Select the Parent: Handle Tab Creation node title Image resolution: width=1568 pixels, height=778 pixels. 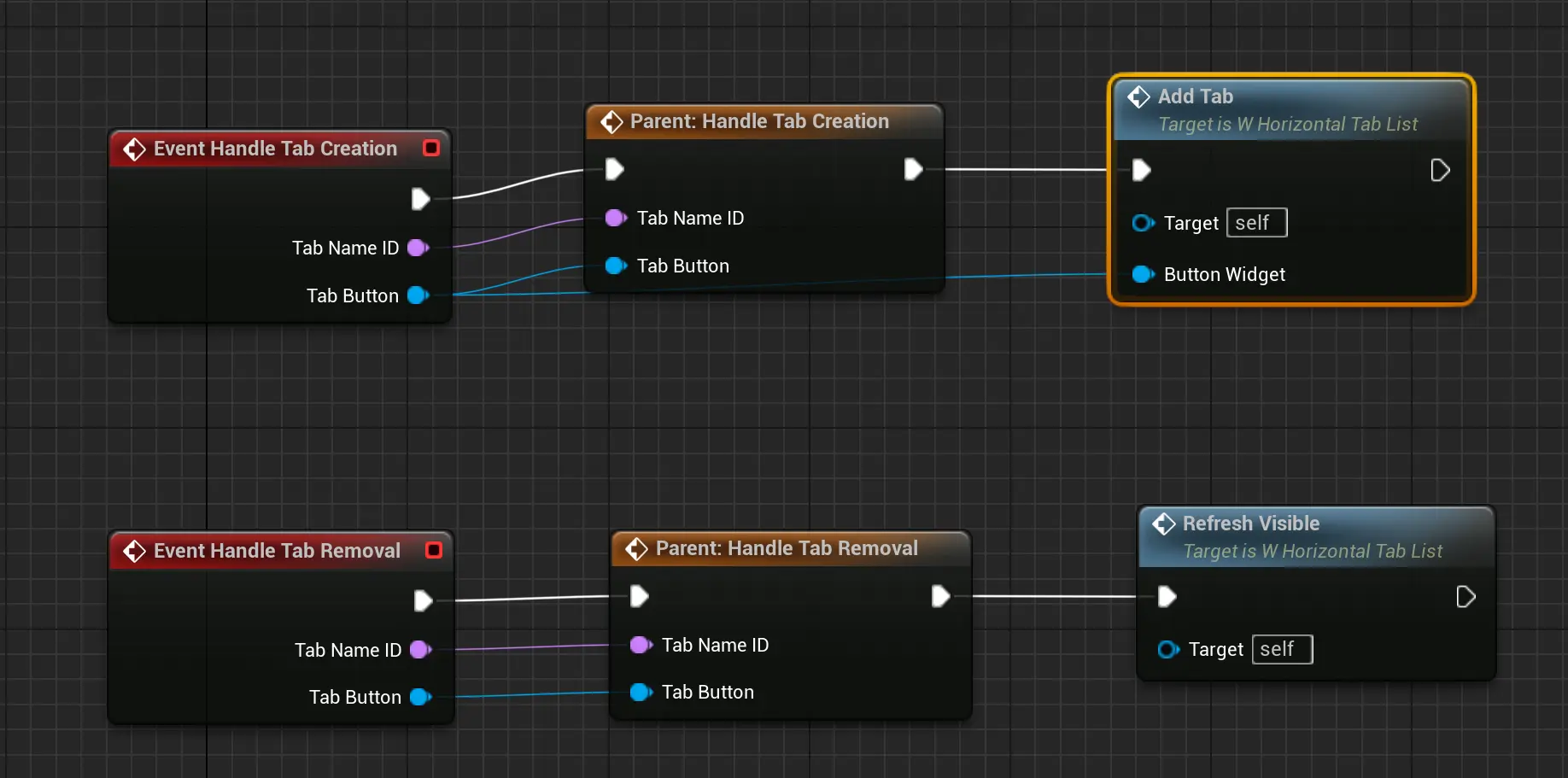[758, 121]
